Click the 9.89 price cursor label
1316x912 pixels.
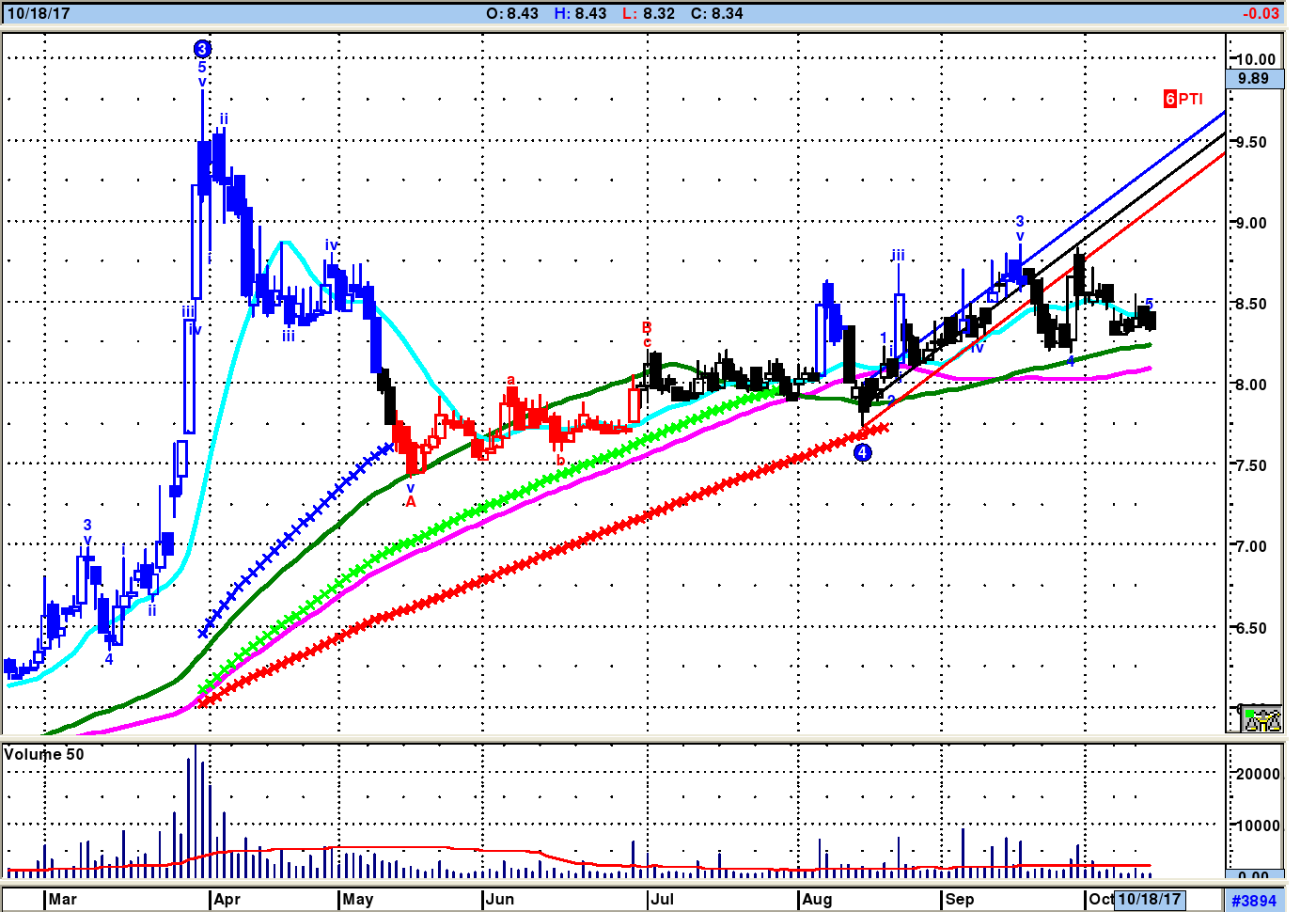coord(1253,79)
